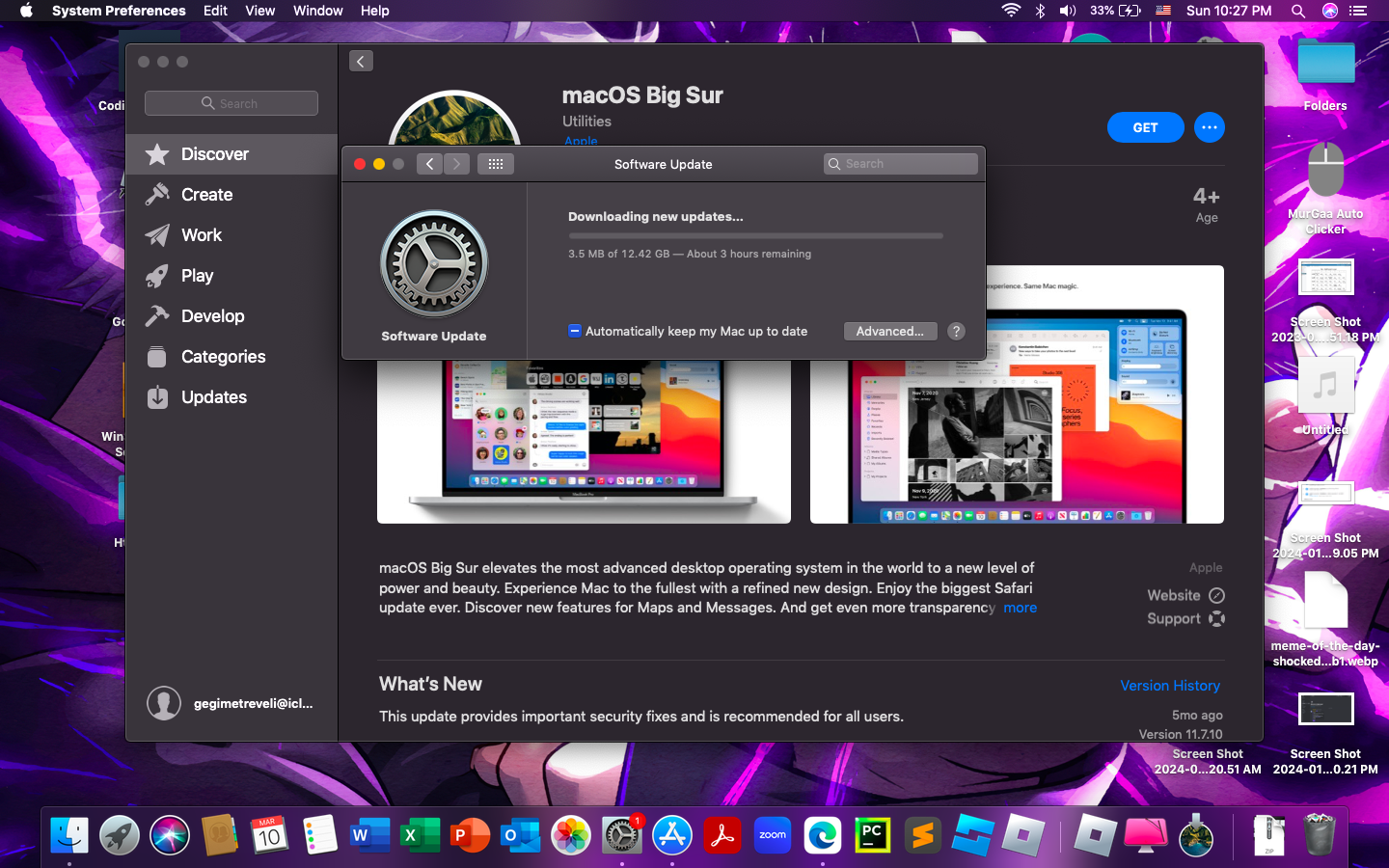Go back in the App Store window

[x=361, y=62]
